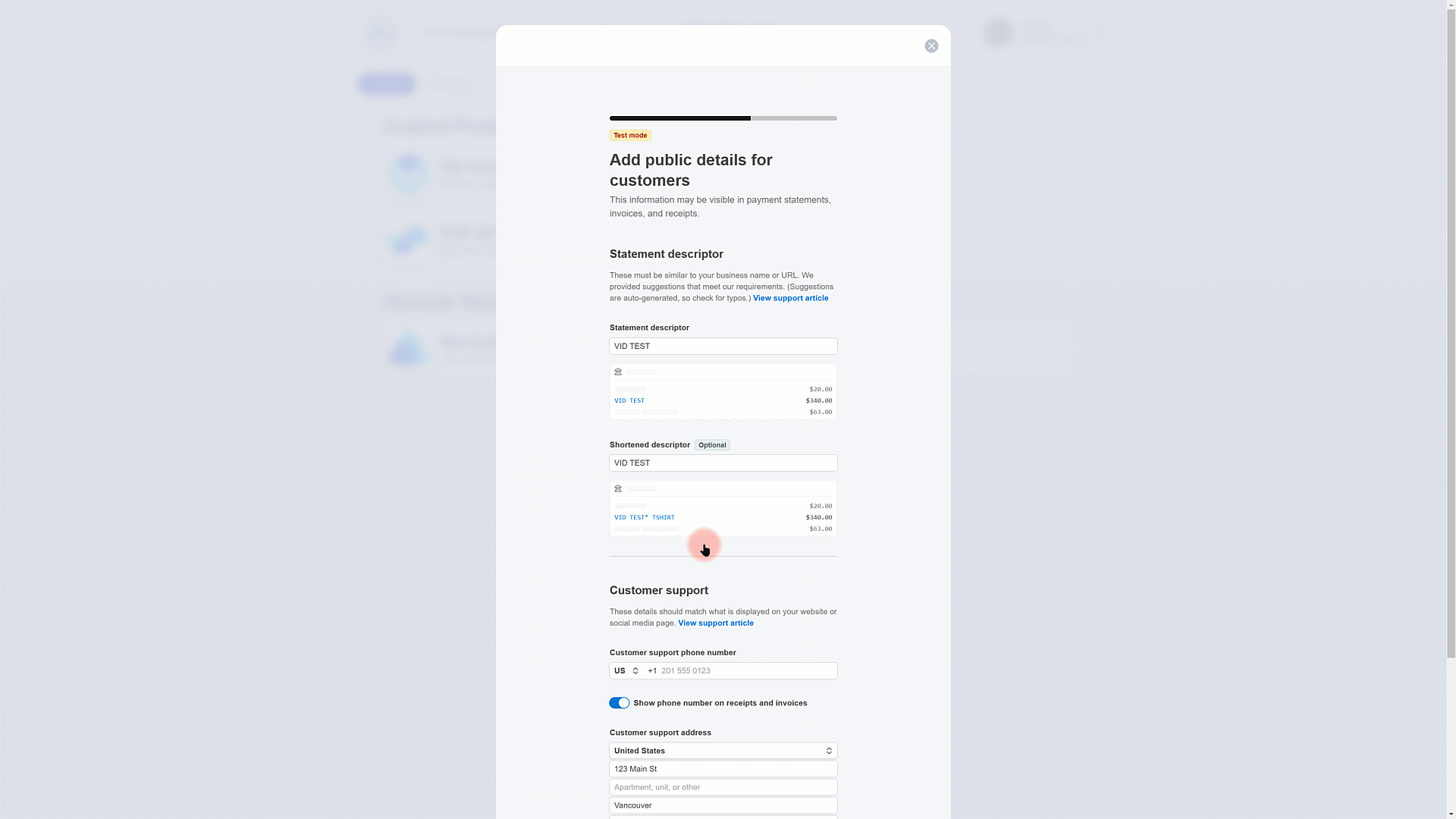1456x819 pixels.
Task: Click the page scrollbar down arrow
Action: pyautogui.click(x=1451, y=814)
